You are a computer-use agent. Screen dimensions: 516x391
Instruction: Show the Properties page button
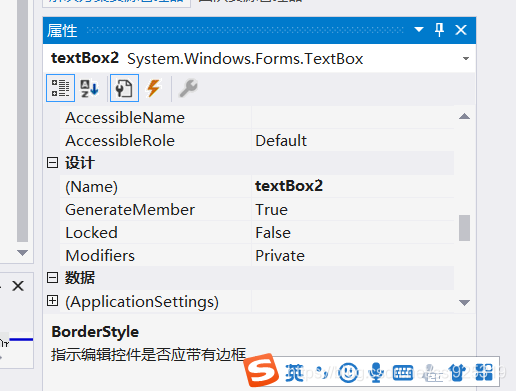click(x=124, y=88)
